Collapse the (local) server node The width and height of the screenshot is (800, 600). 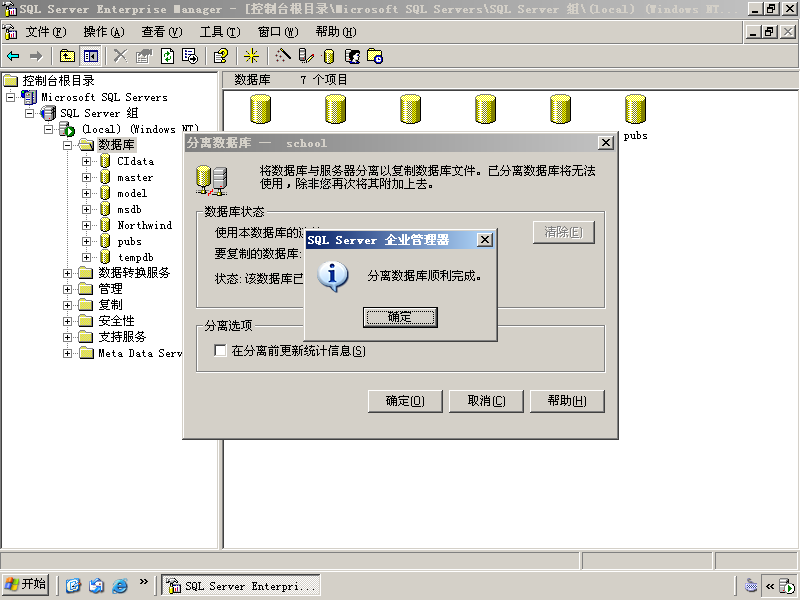coord(48,129)
